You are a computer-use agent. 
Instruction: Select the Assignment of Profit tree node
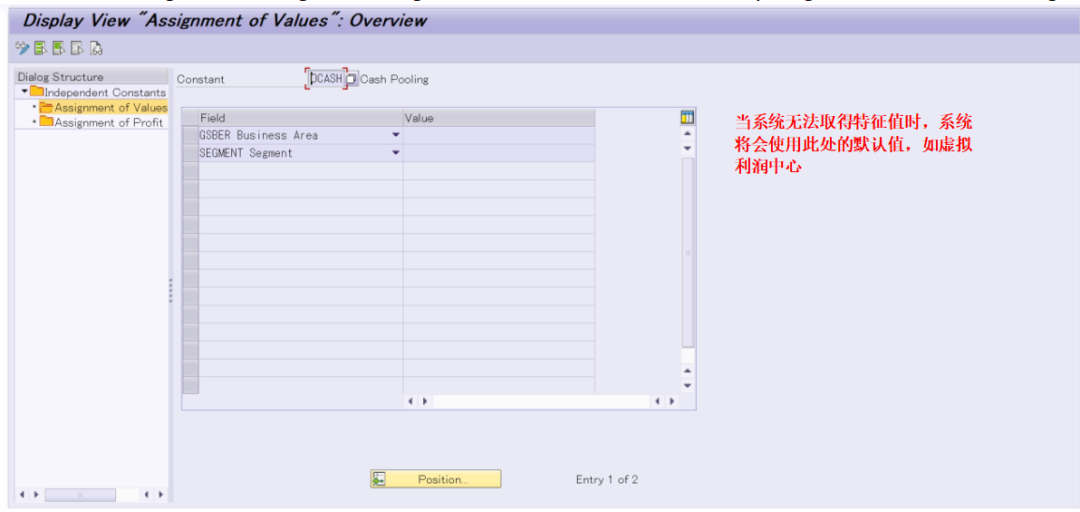(109, 123)
